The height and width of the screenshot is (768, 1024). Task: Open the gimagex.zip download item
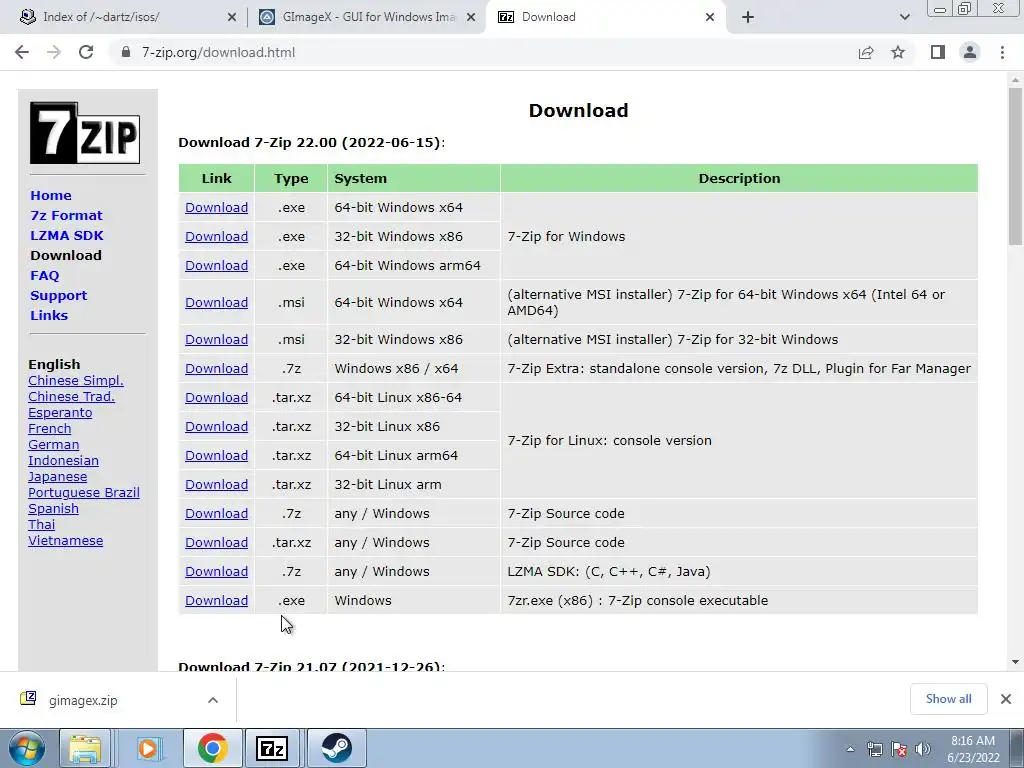83,700
